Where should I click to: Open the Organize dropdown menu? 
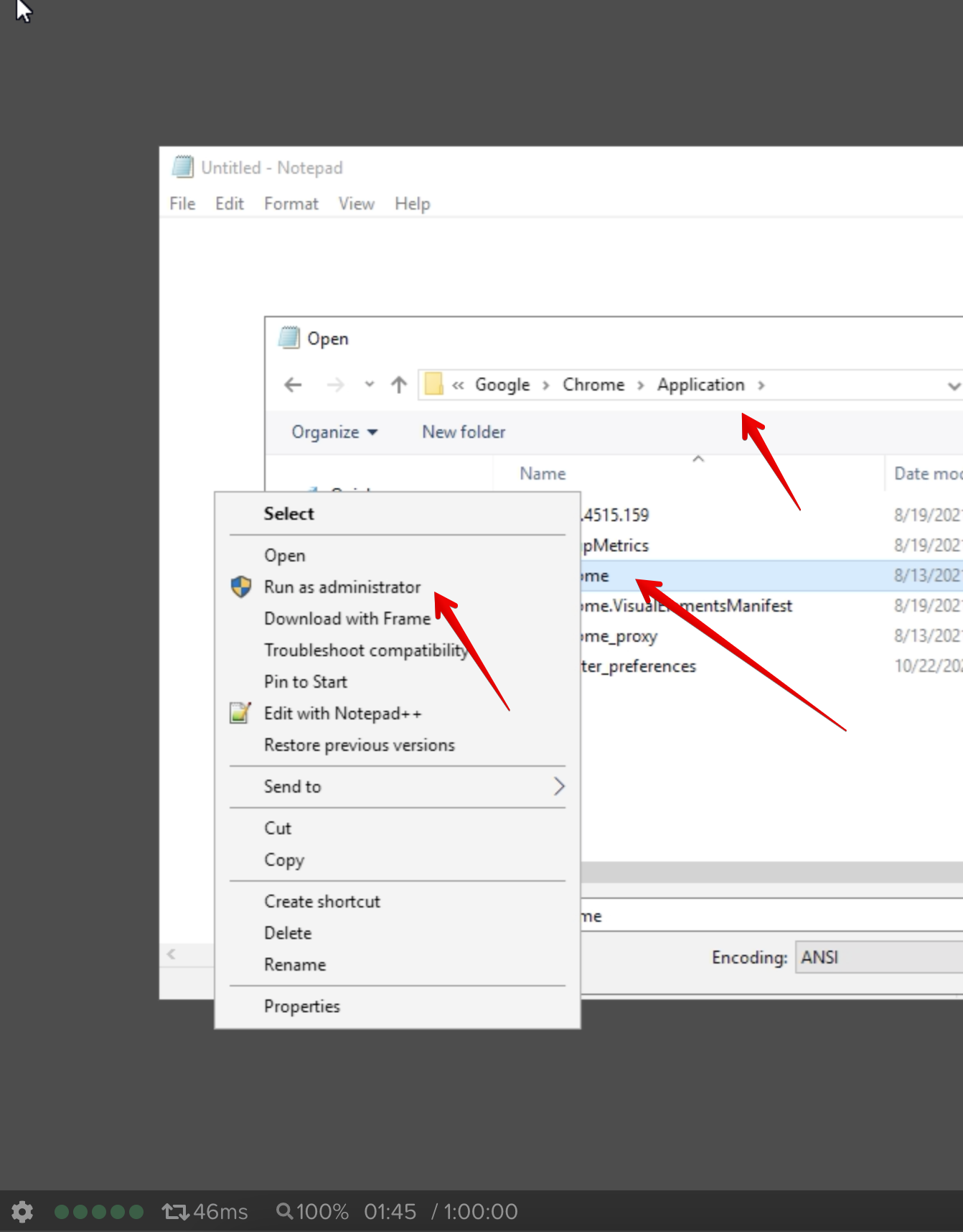334,432
